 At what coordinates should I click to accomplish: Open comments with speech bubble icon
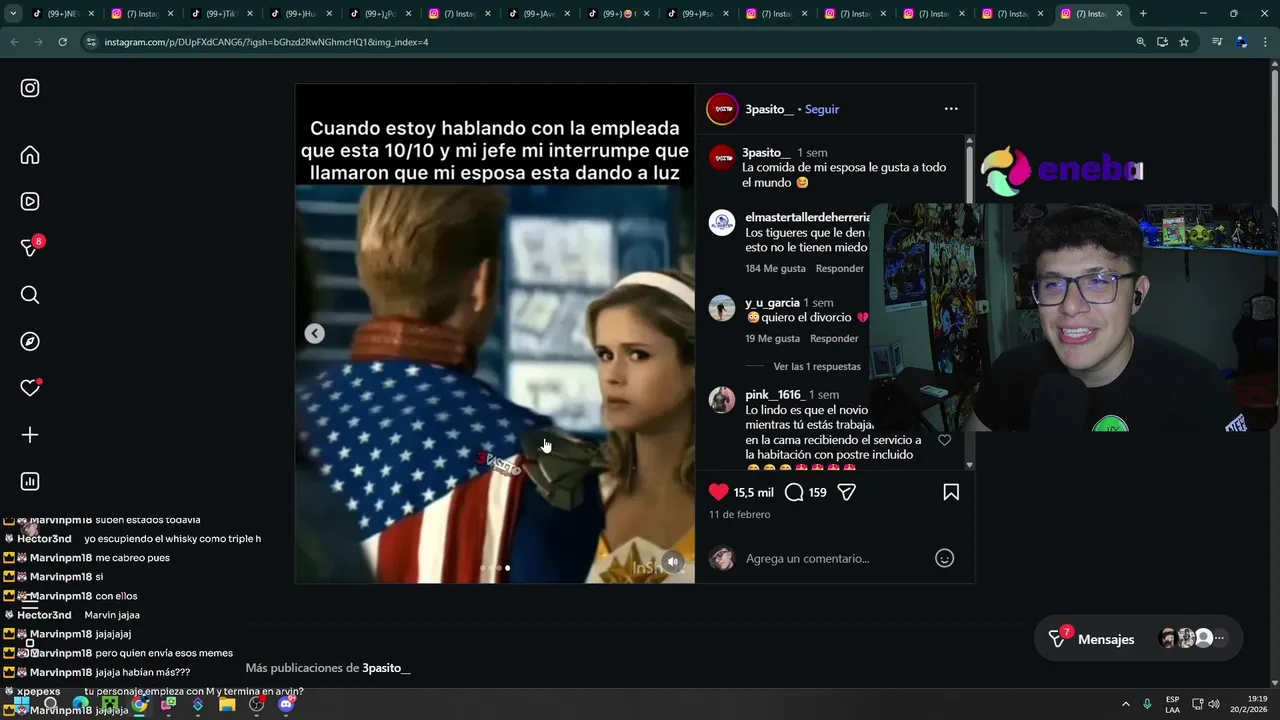(x=794, y=492)
